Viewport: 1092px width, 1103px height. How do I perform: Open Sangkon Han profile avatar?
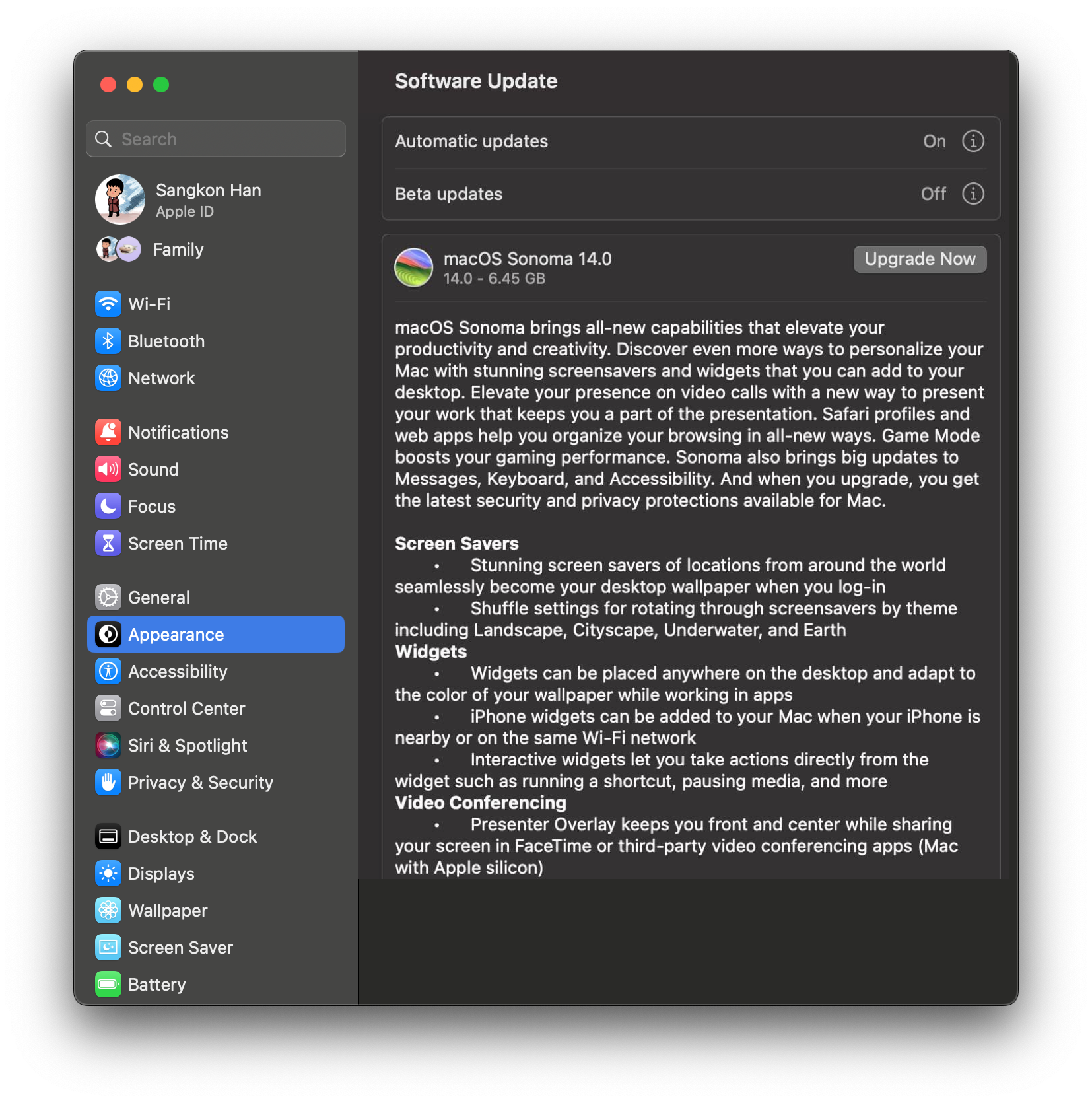[x=120, y=199]
